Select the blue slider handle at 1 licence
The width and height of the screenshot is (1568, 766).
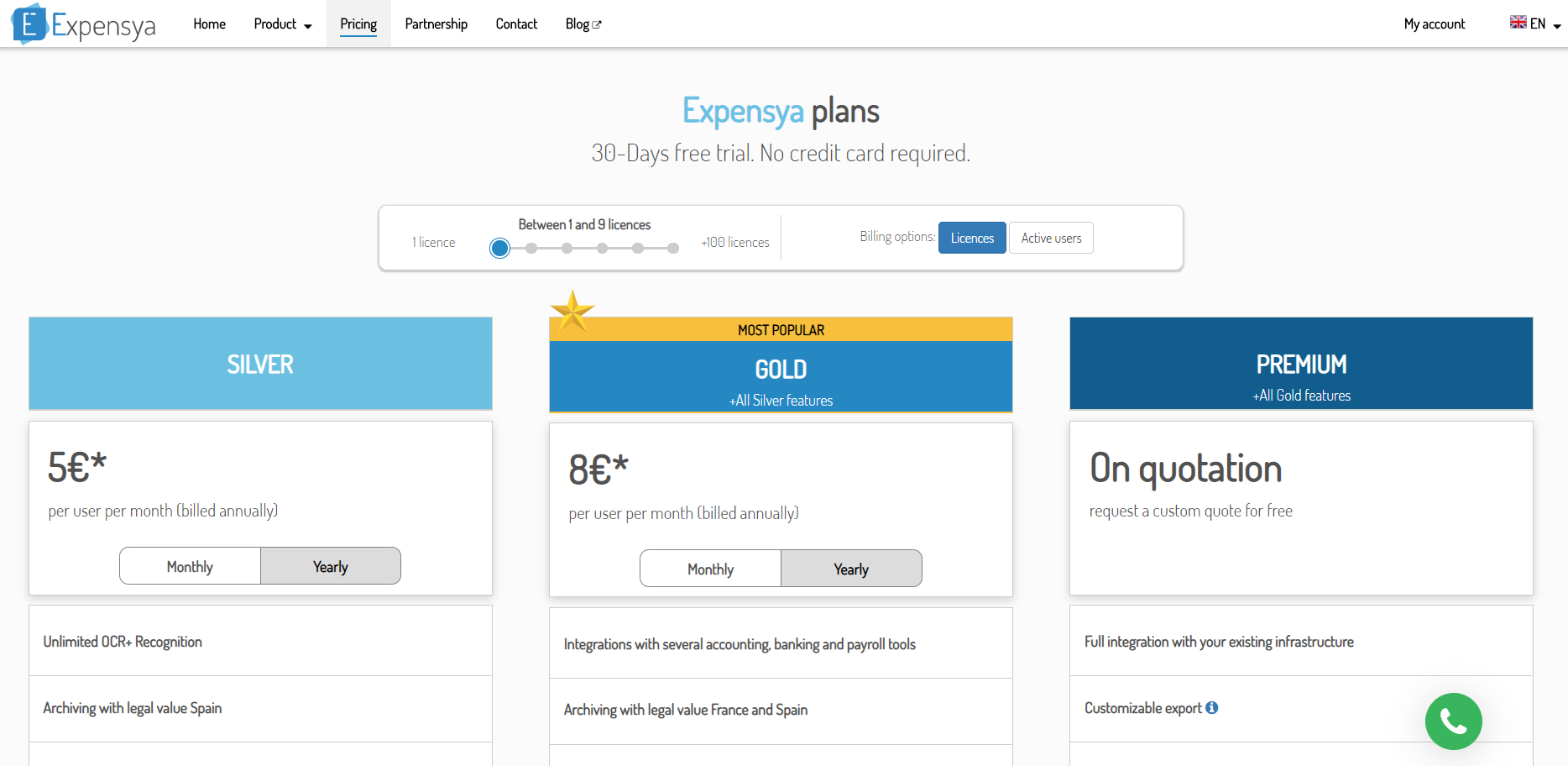point(499,248)
